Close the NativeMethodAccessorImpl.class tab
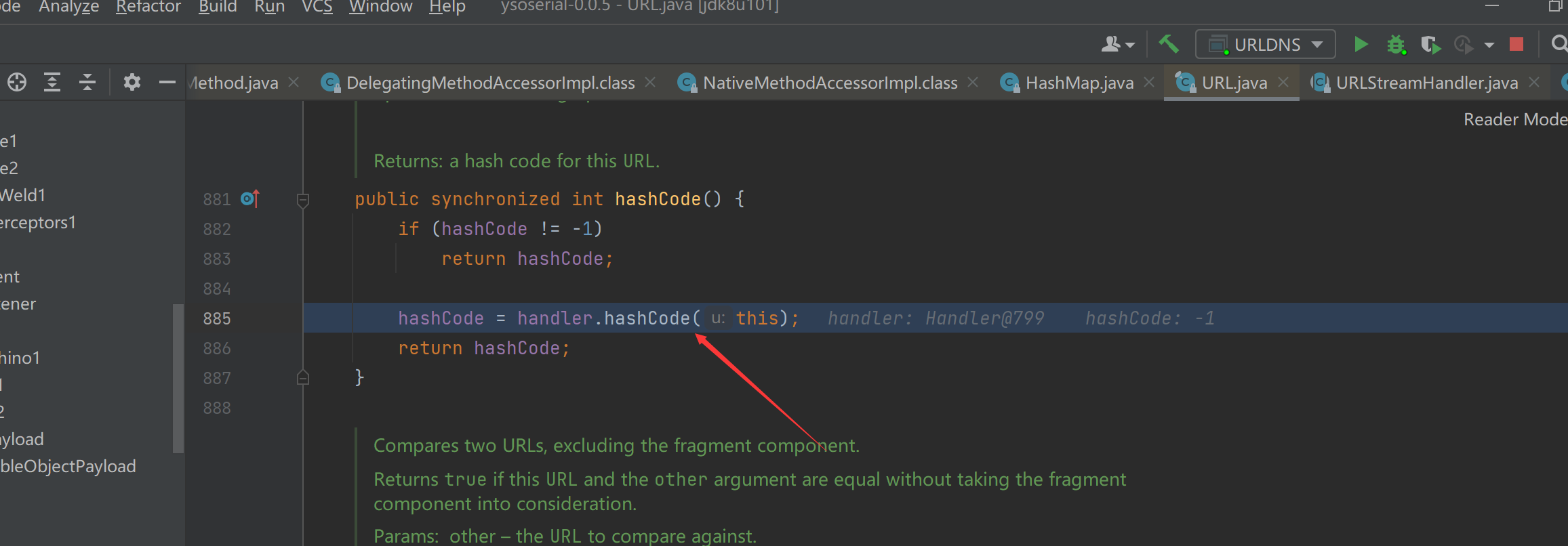 (973, 82)
